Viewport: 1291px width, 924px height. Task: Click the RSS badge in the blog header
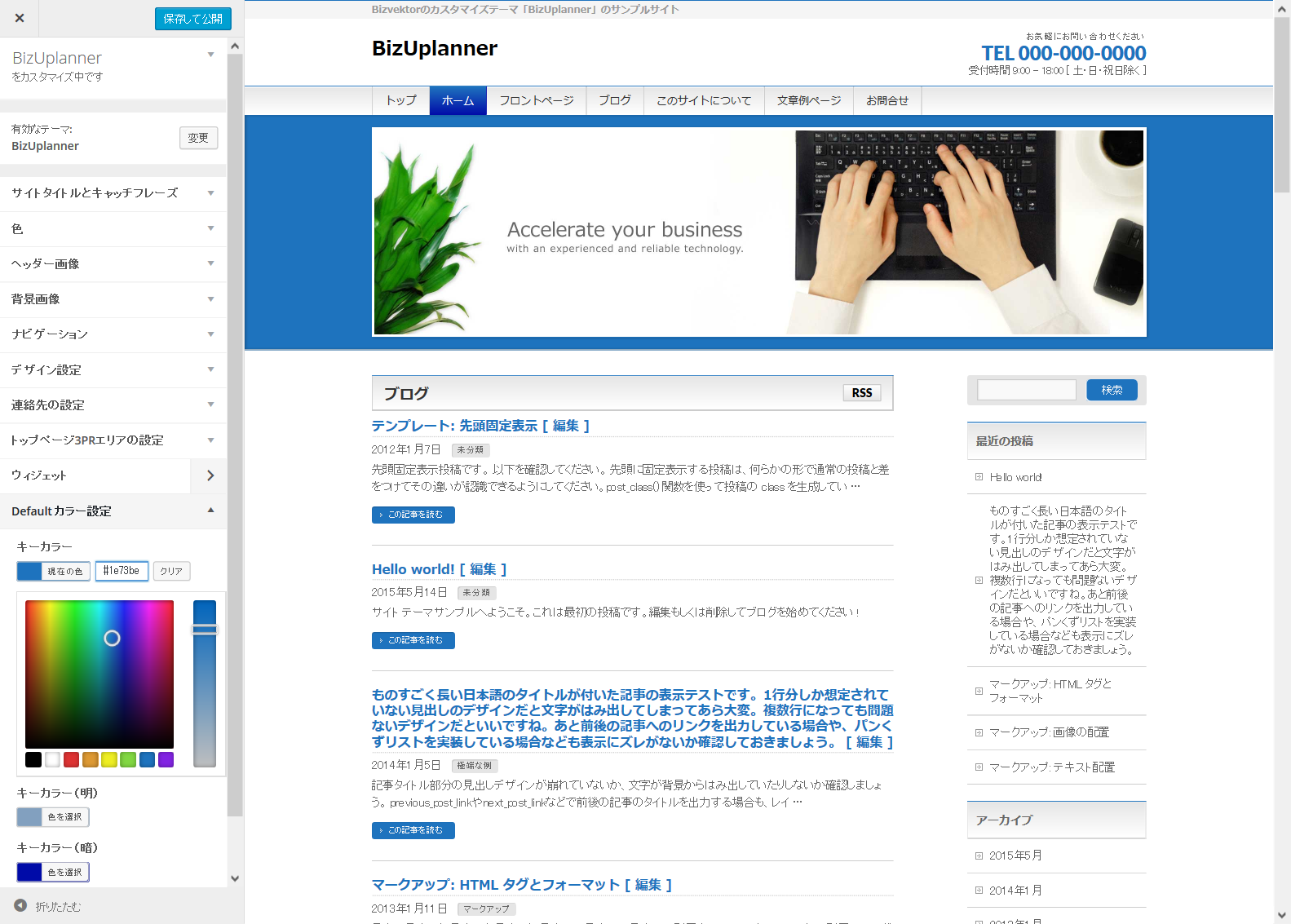[861, 393]
